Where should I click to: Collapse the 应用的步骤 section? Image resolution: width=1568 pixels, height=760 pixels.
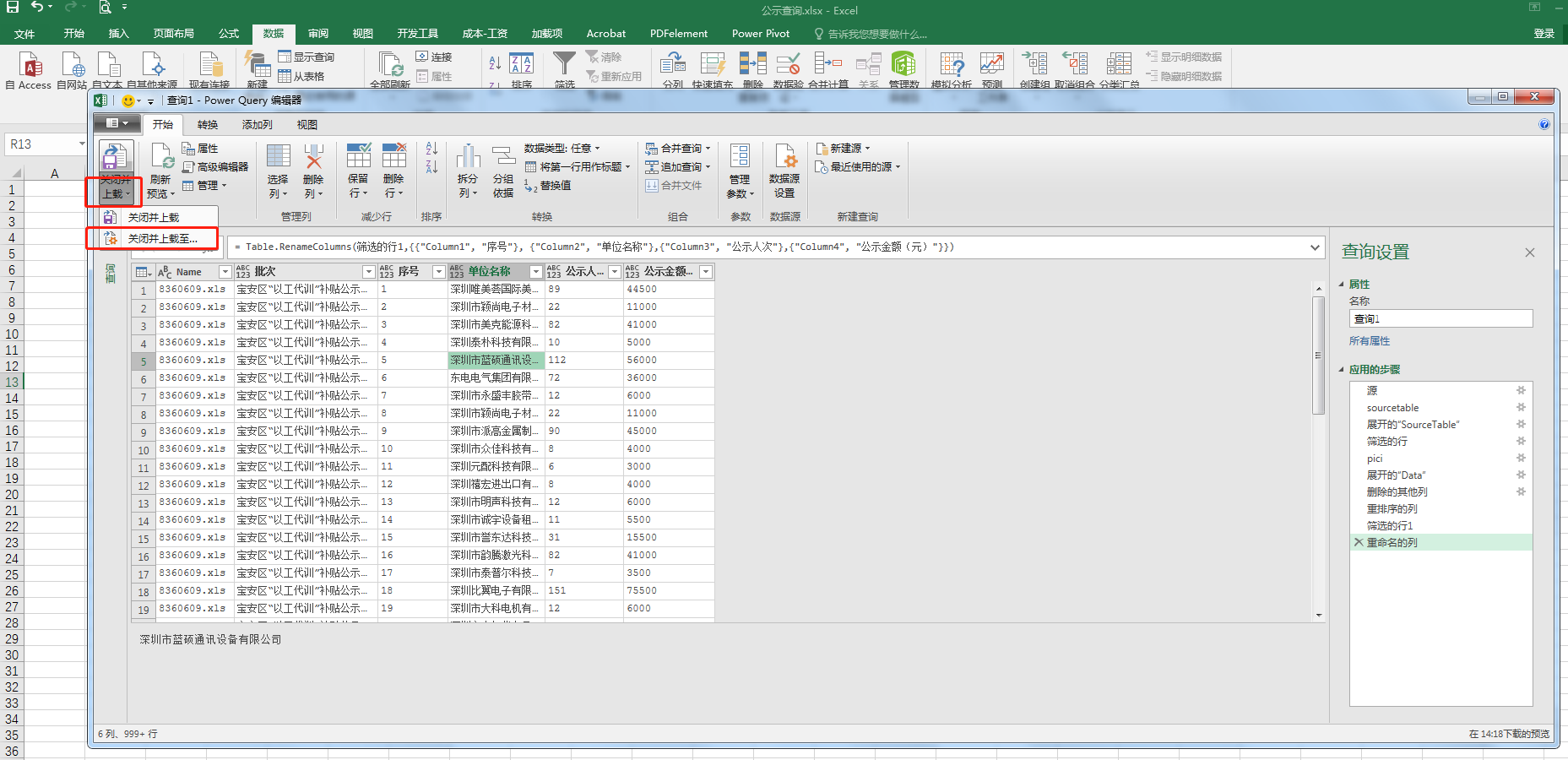(x=1341, y=370)
